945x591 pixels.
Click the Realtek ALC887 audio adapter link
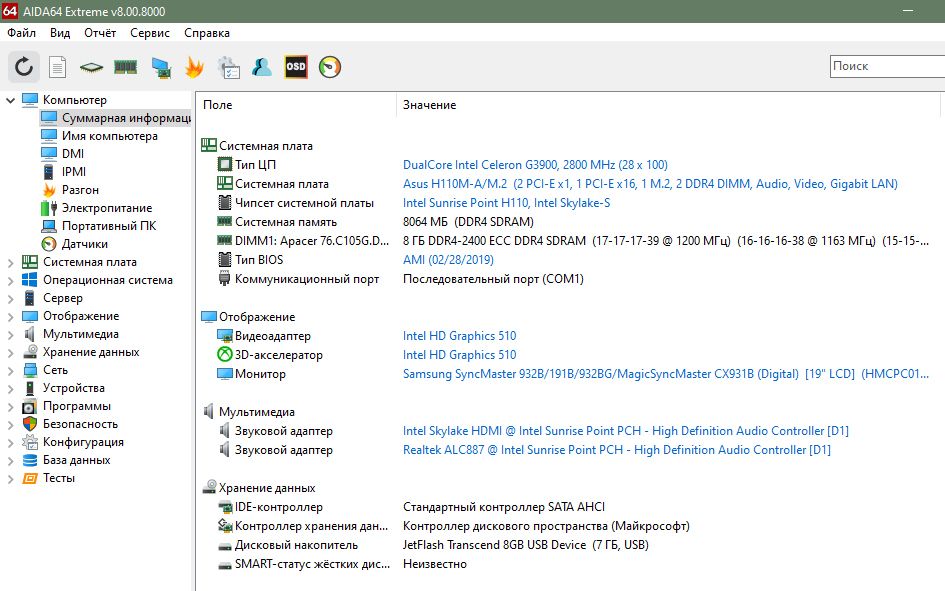point(617,450)
